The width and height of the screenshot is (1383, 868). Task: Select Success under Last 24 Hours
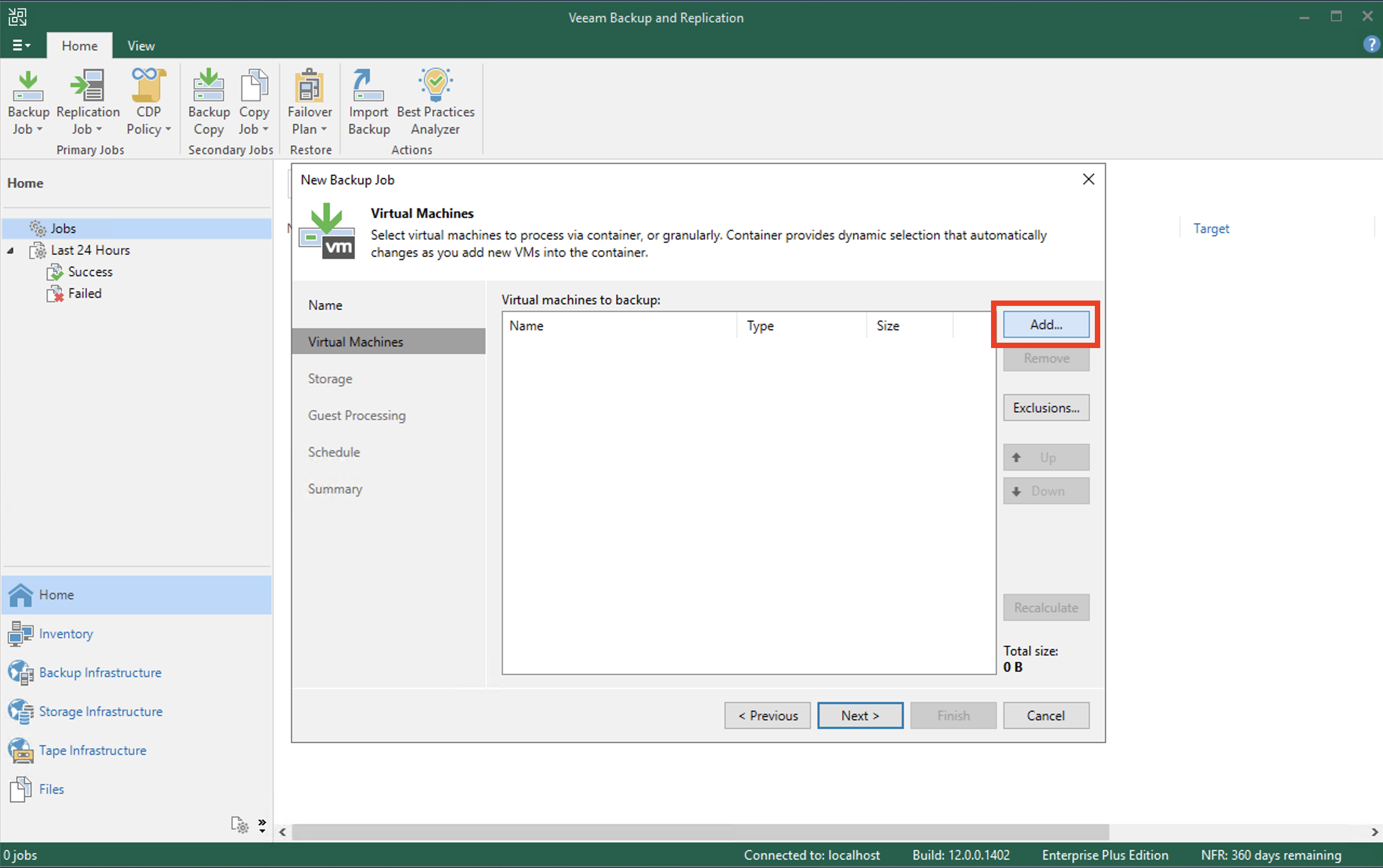[x=90, y=272]
